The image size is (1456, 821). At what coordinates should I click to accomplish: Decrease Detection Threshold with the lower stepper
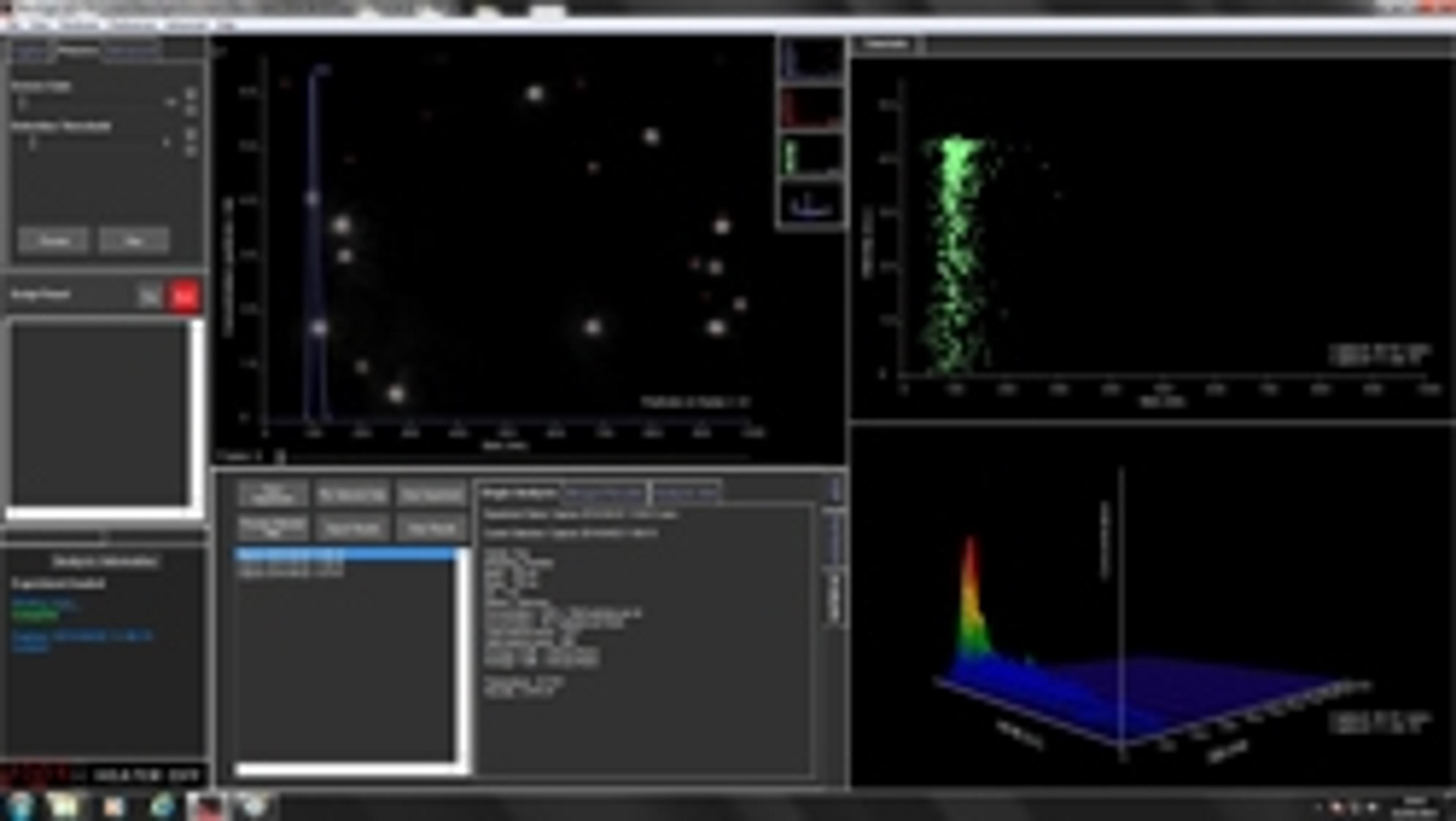click(191, 151)
